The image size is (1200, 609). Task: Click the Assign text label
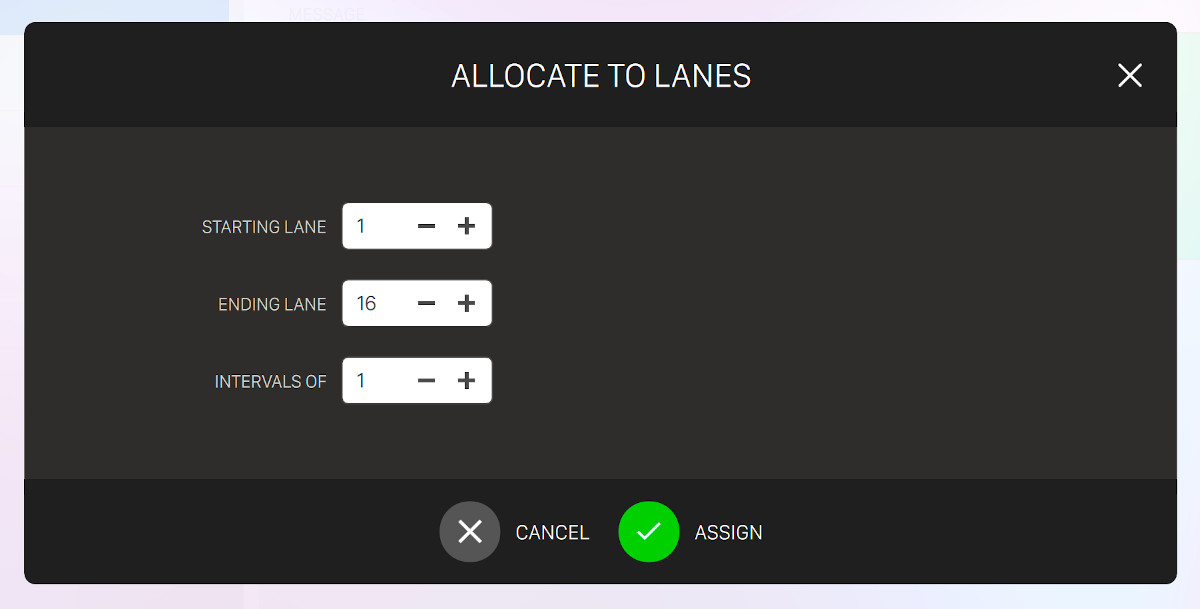tap(728, 533)
